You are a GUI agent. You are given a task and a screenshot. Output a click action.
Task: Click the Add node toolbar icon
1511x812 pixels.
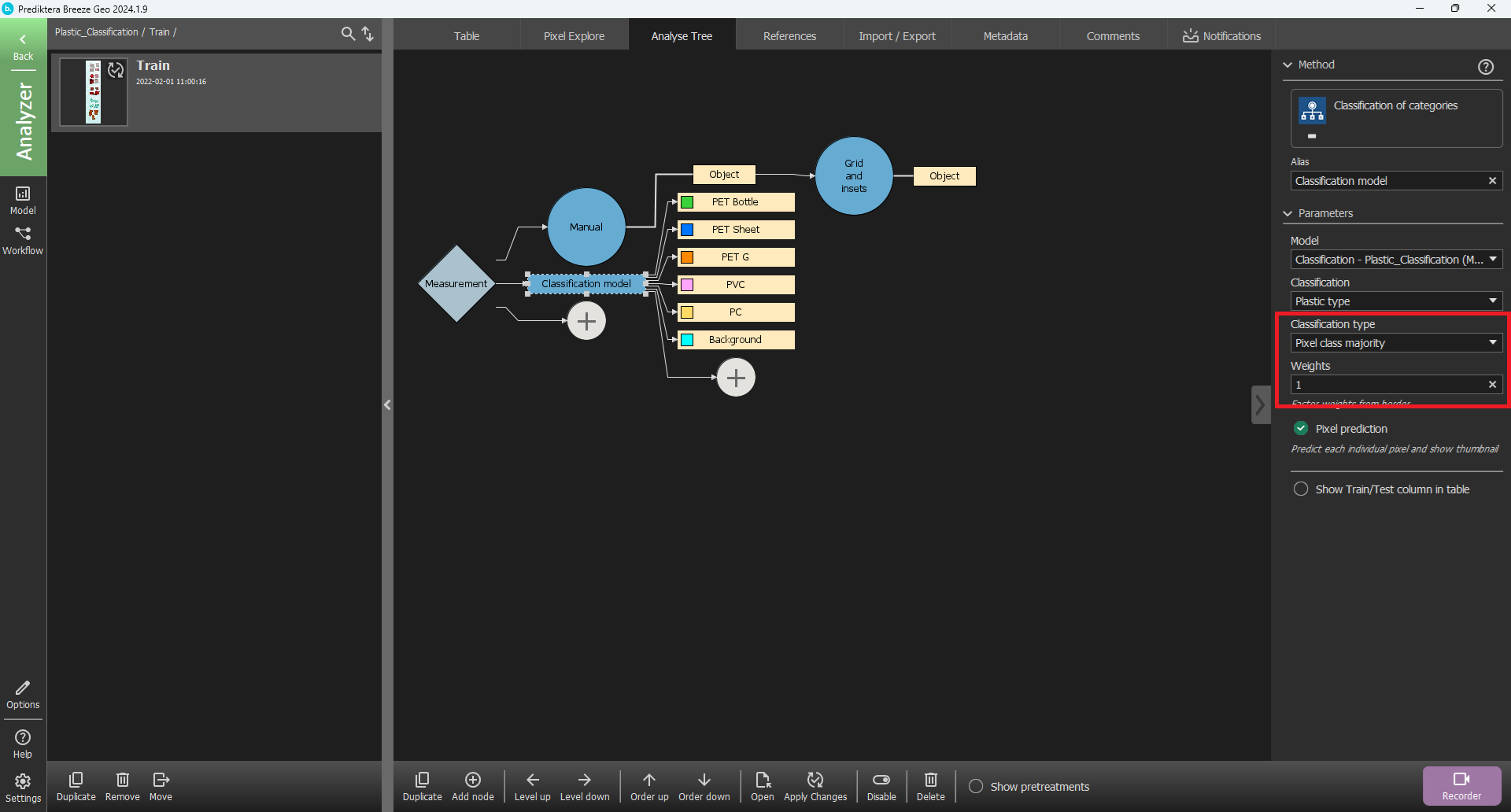click(473, 780)
